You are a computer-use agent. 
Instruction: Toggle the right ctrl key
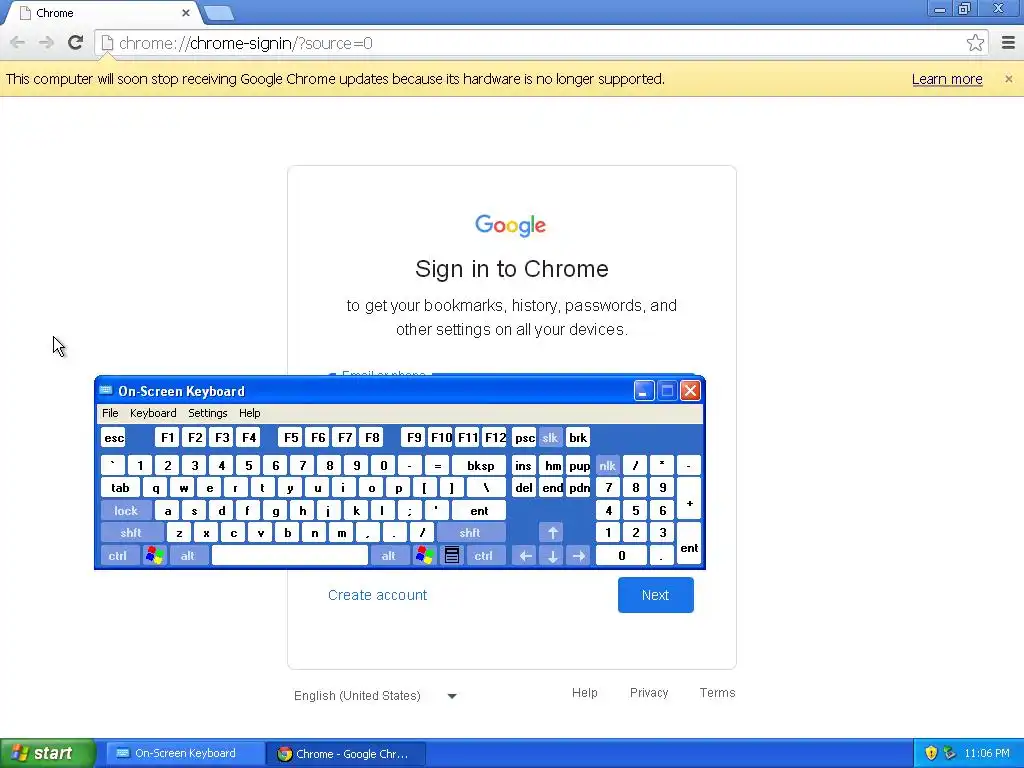click(x=484, y=556)
